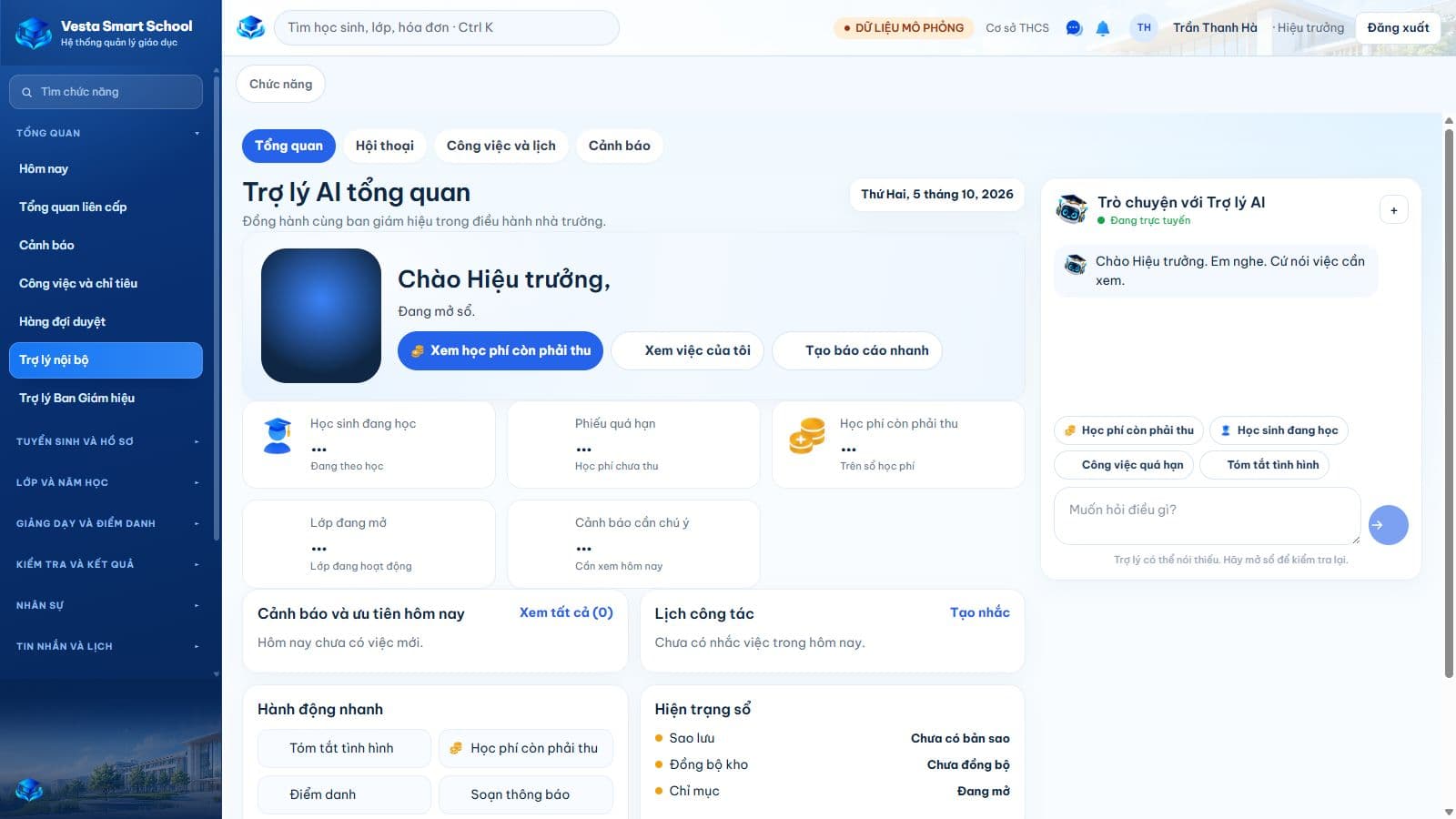Expand the GIẢNG DẠY VÀ ĐIỂM DANH section
The image size is (1456, 819).
click(107, 523)
